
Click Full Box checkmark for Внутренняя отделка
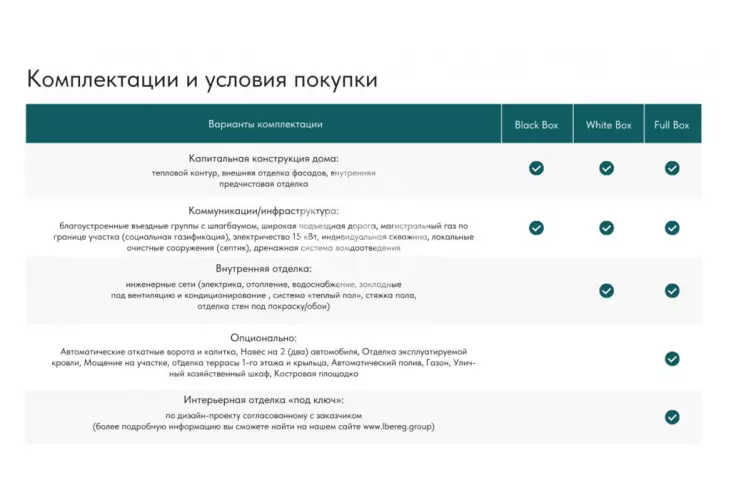[x=672, y=291]
